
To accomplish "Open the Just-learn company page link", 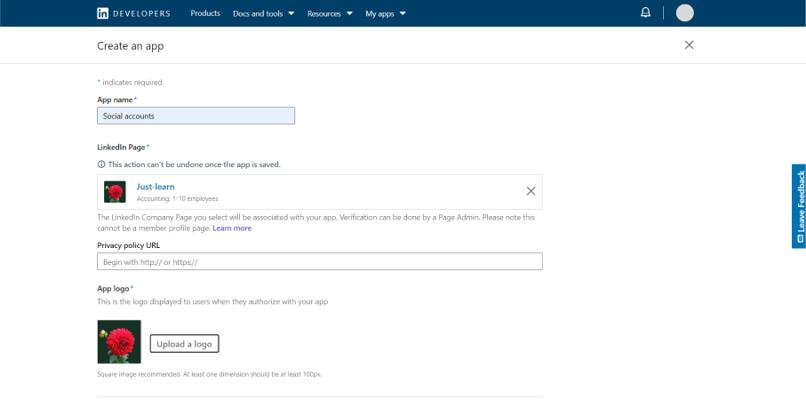I will click(x=156, y=187).
